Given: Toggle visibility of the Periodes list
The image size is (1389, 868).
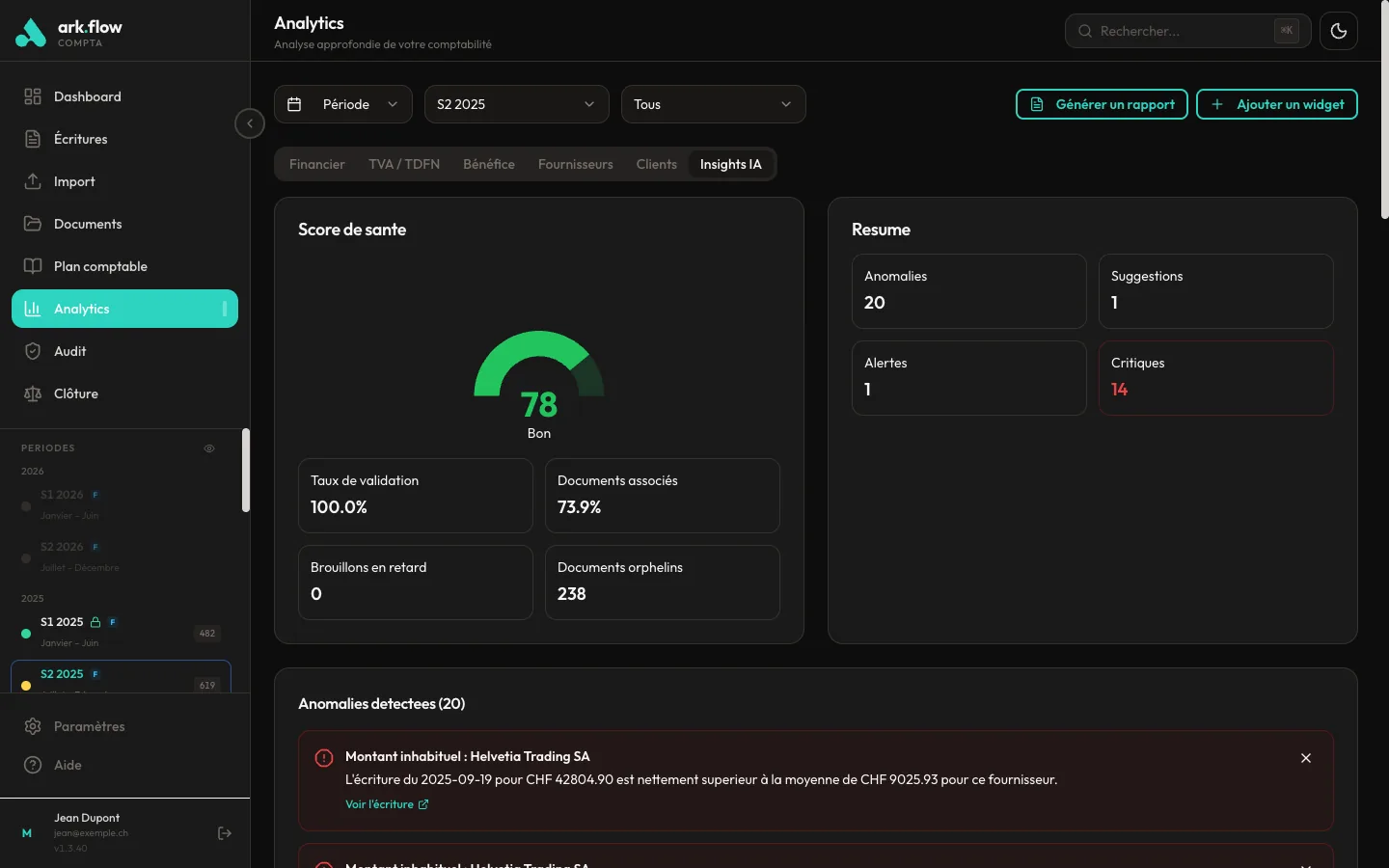Looking at the screenshot, I should pos(209,448).
